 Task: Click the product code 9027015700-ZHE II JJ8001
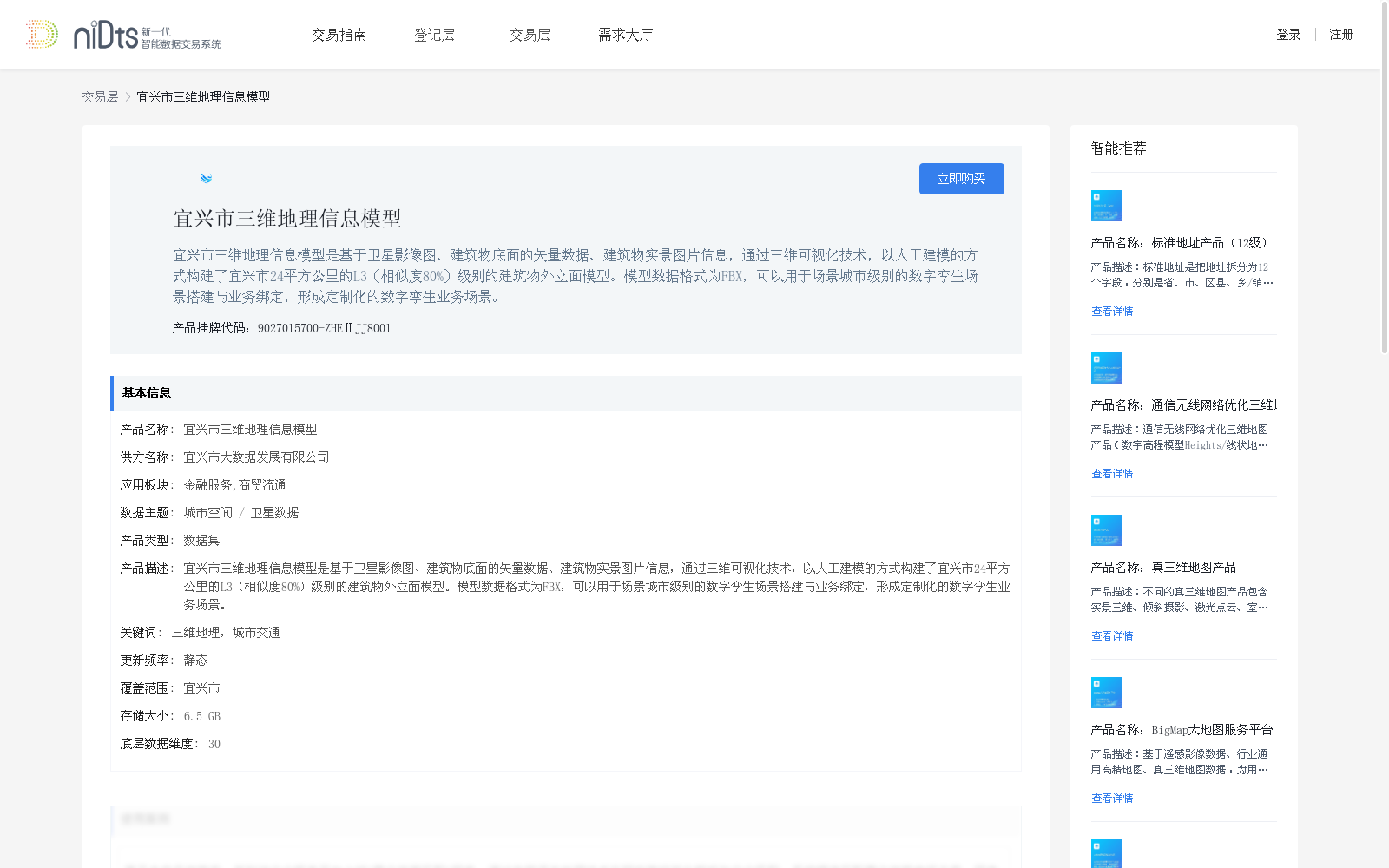324,328
